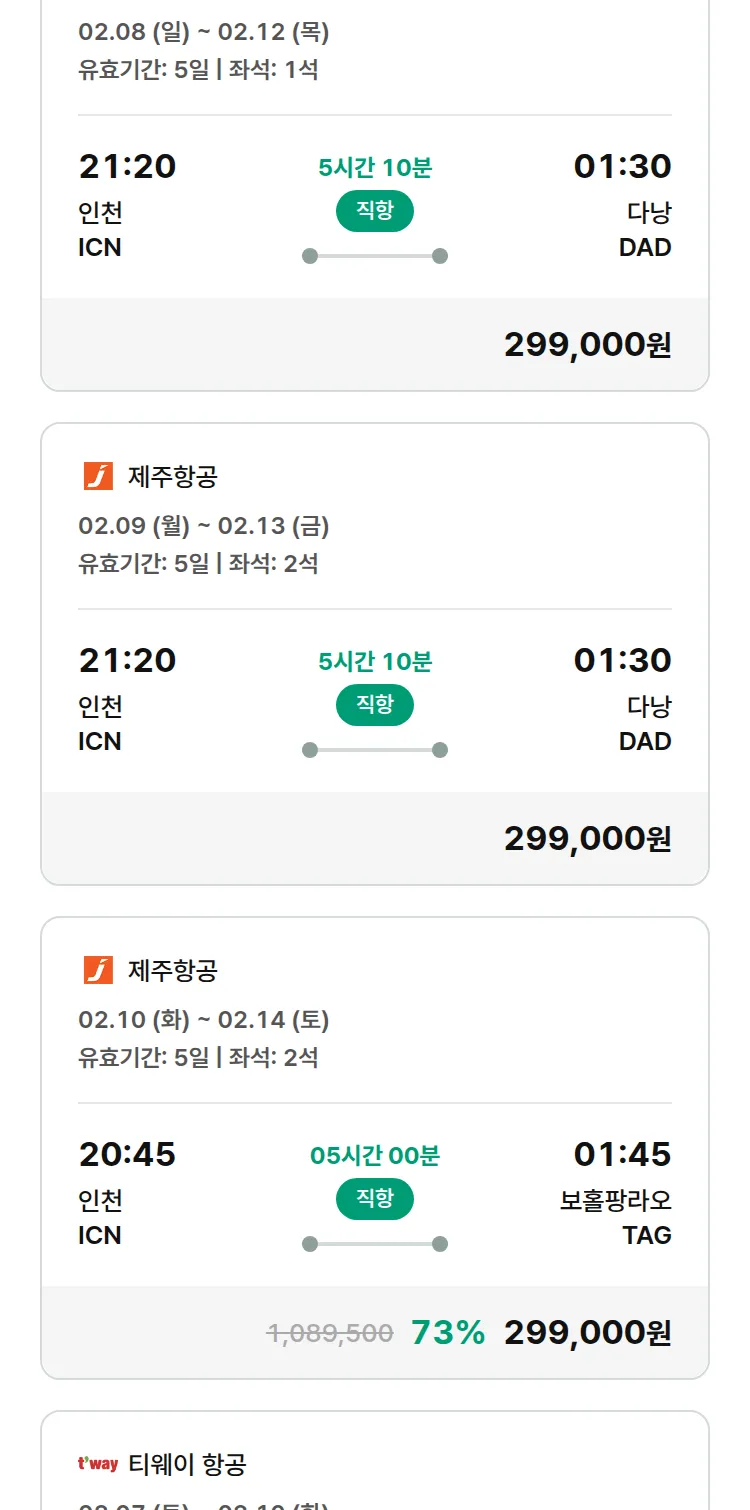This screenshot has width=750, height=1510.
Task: Click the 직항 badge on the 02.08 Da Nang flight
Action: point(375,211)
